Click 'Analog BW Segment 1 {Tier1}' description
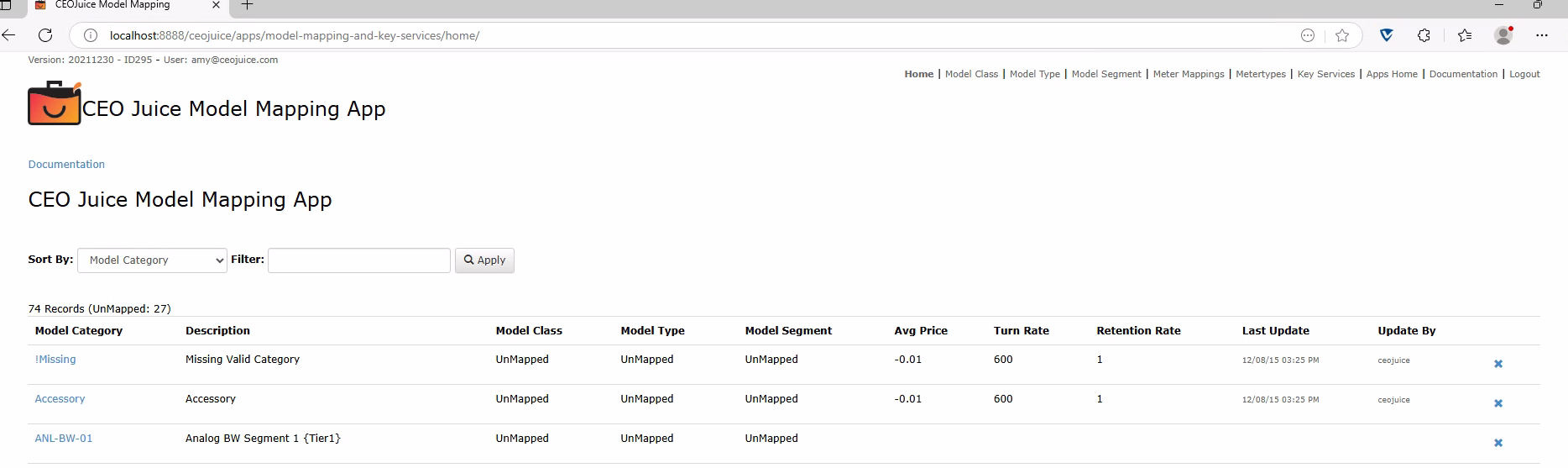 pyautogui.click(x=263, y=439)
